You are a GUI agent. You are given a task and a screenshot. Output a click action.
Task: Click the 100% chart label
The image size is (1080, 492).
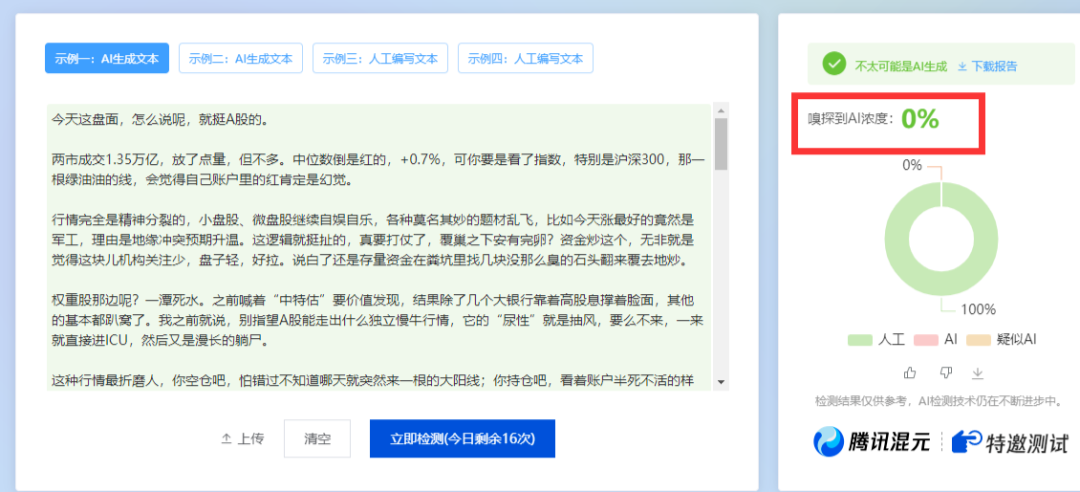click(x=978, y=309)
